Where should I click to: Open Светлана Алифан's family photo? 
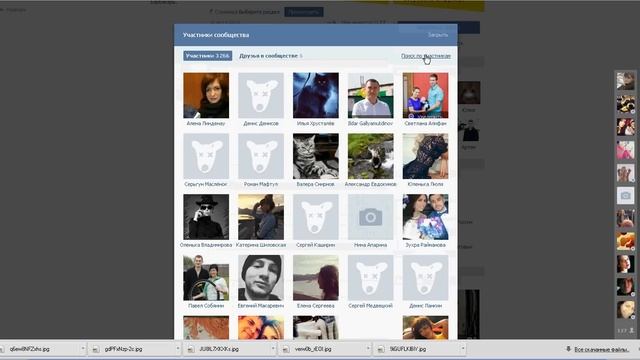pos(425,95)
